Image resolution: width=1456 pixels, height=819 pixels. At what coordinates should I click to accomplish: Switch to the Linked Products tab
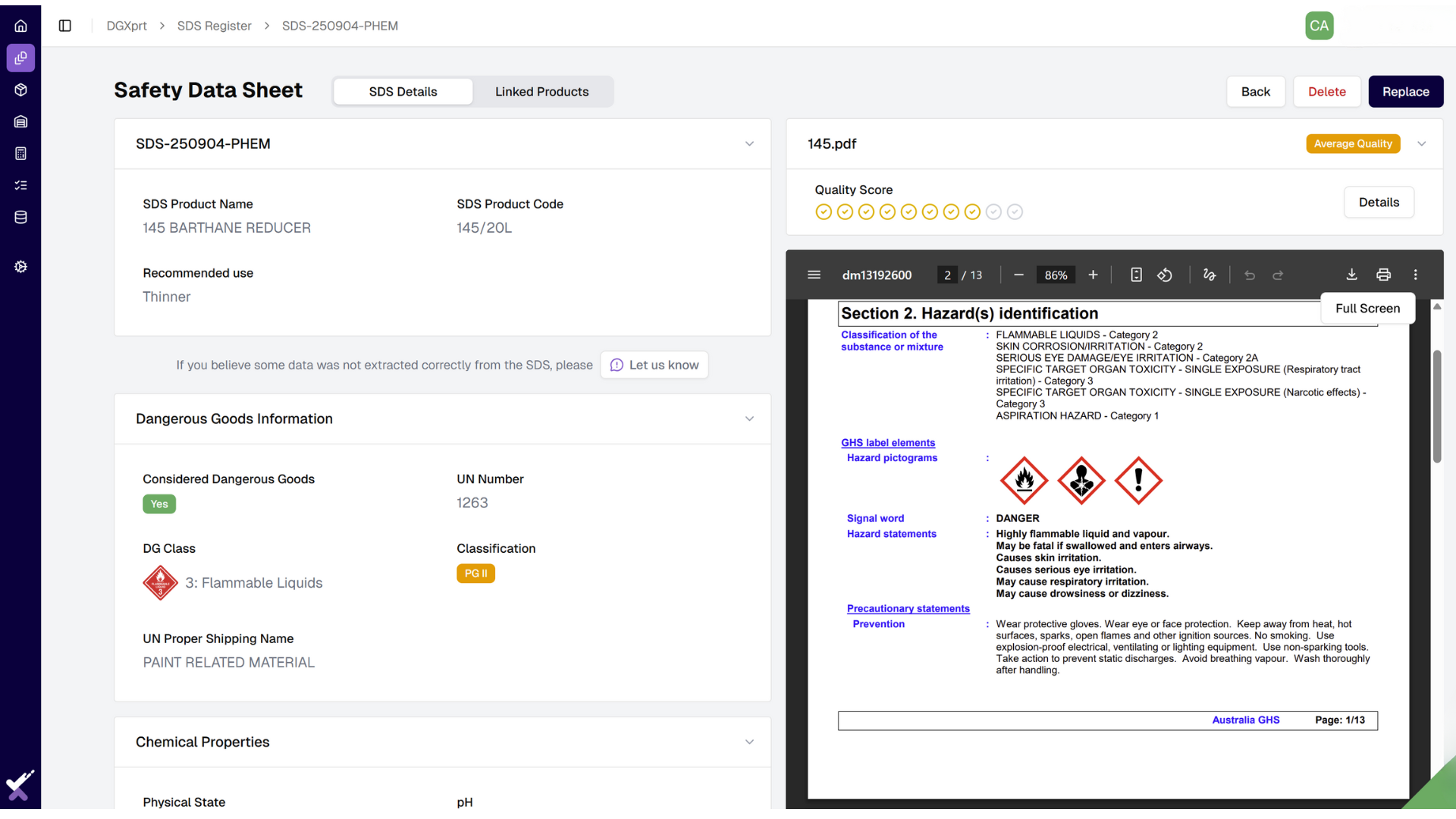(542, 91)
